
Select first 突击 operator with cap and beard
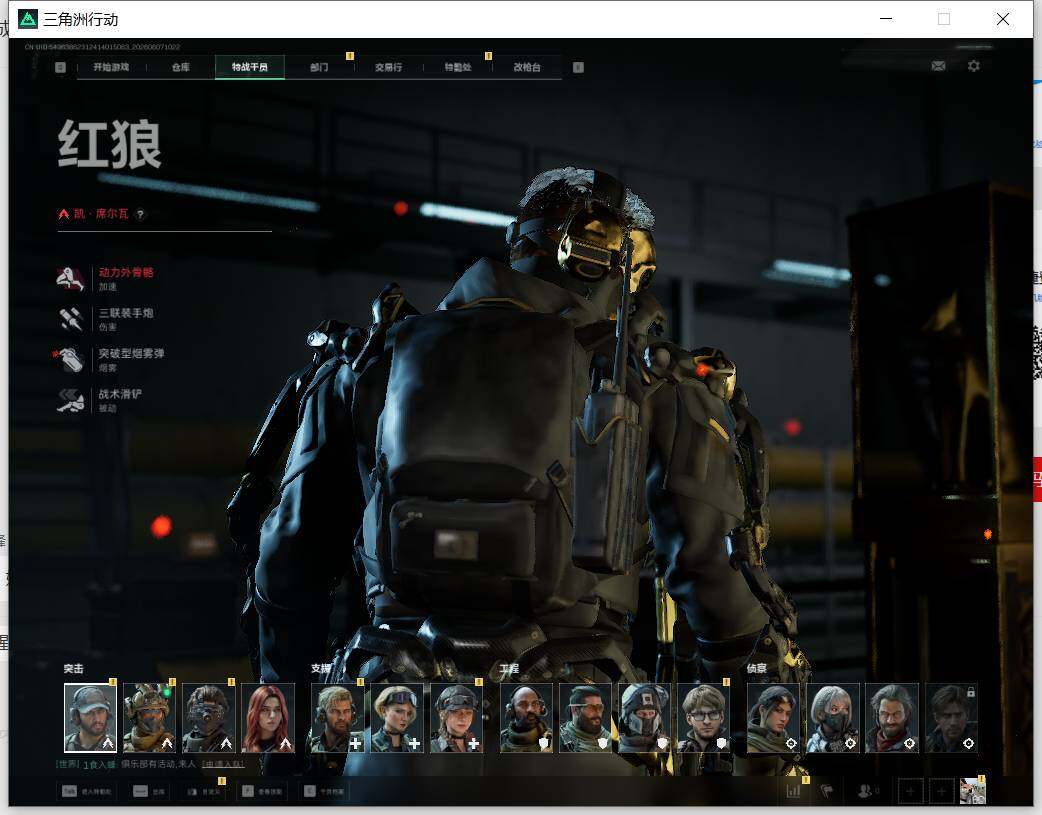pos(90,718)
